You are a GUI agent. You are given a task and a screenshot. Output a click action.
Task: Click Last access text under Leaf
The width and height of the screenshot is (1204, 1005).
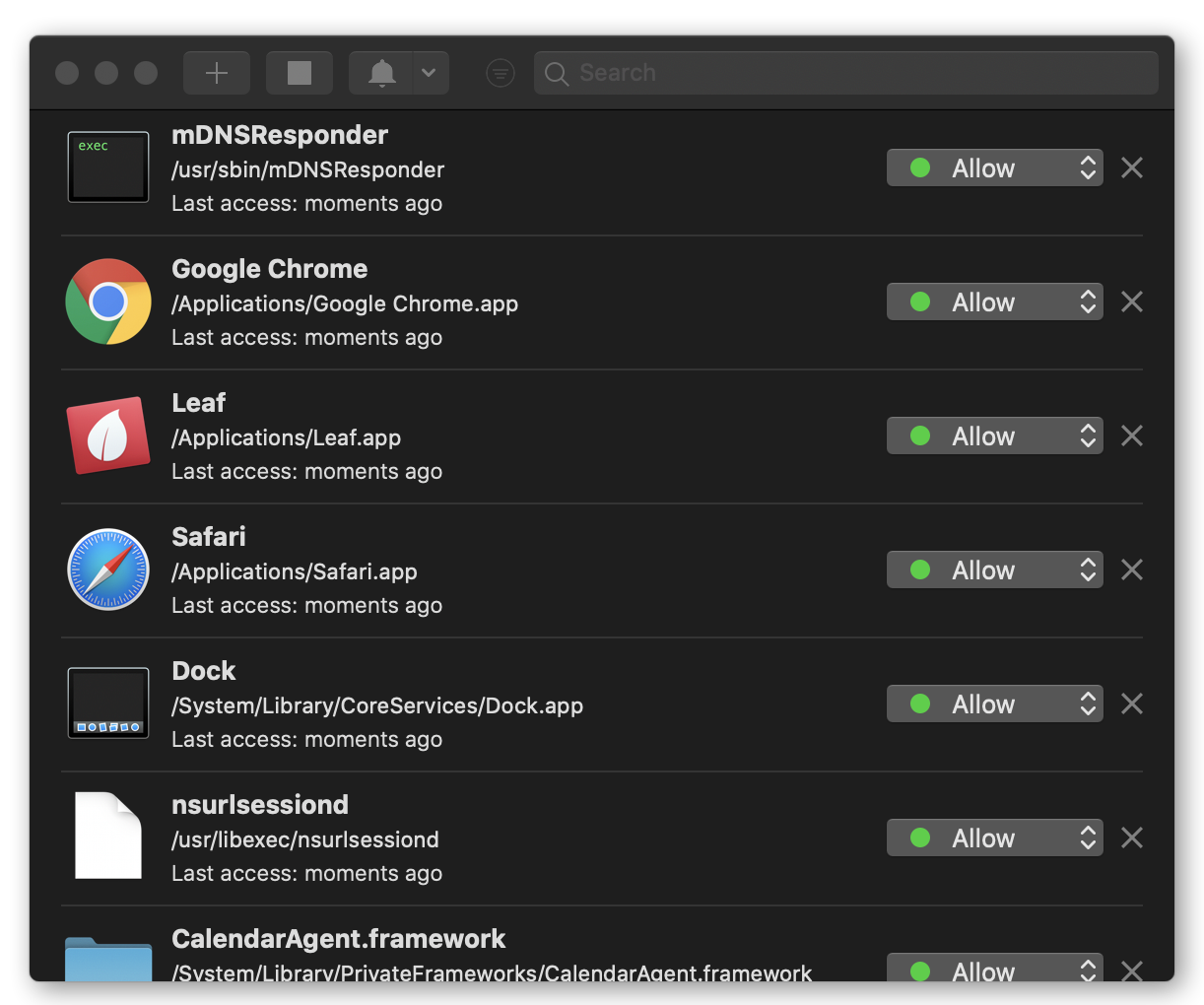point(306,471)
